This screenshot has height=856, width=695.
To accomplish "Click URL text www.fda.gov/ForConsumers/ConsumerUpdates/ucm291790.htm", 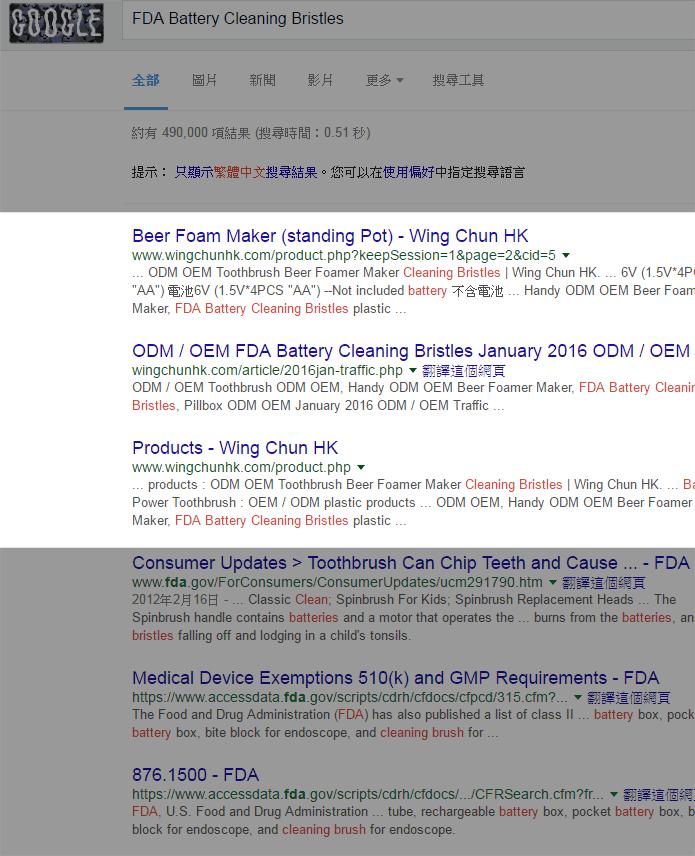I will click(x=337, y=582).
